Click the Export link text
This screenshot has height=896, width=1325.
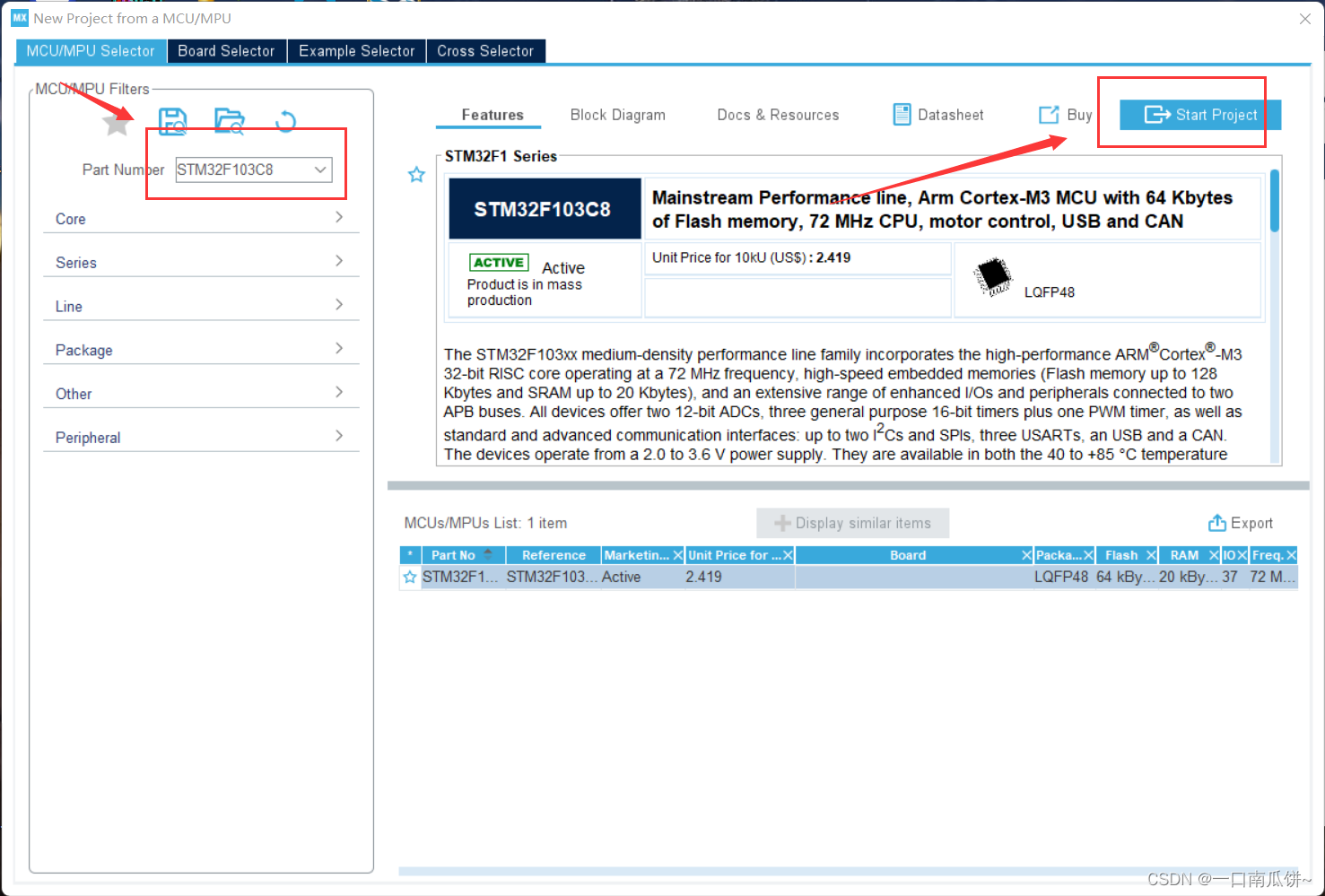[1251, 523]
